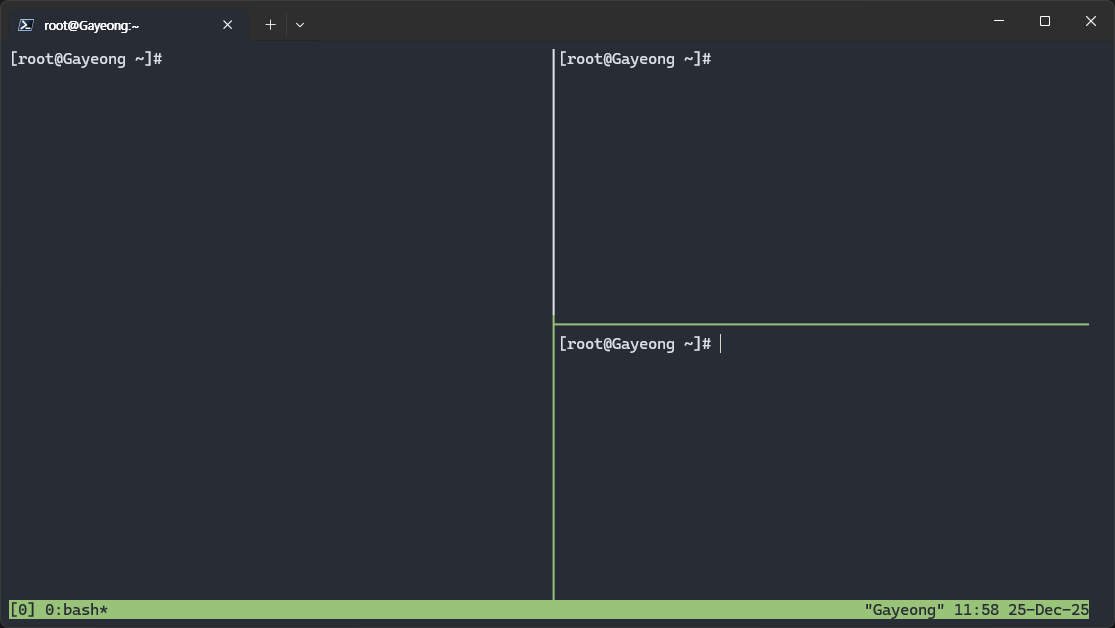
Task: Click the empty title bar area right of tabs
Action: [640, 21]
